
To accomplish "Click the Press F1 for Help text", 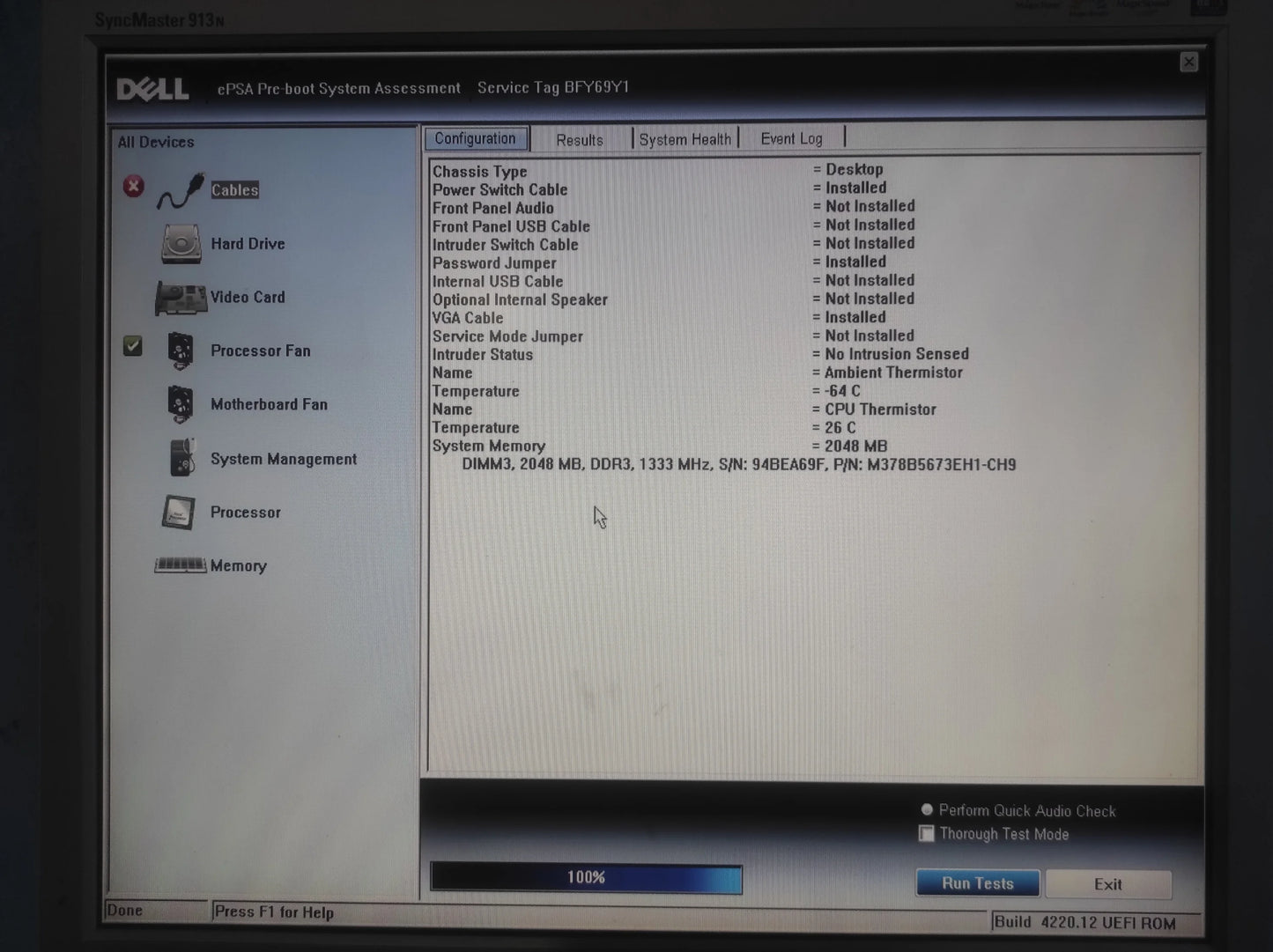I will tap(274, 912).
